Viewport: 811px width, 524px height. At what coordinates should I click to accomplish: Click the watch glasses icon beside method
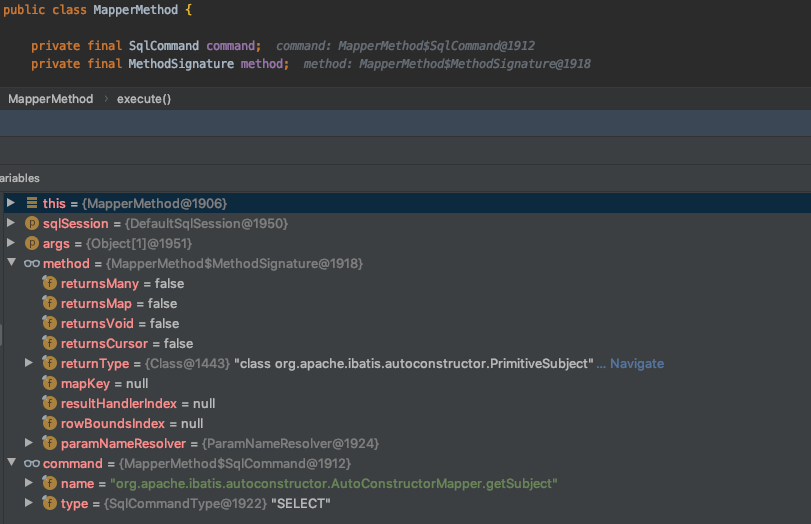pyautogui.click(x=32, y=263)
